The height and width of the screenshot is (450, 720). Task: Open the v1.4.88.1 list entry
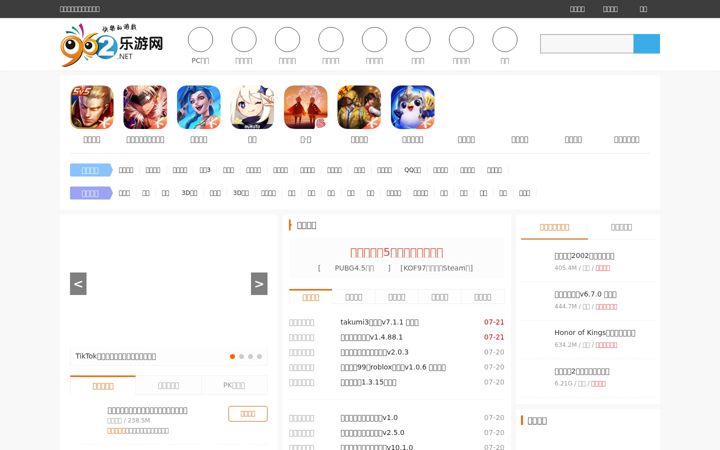click(x=371, y=337)
